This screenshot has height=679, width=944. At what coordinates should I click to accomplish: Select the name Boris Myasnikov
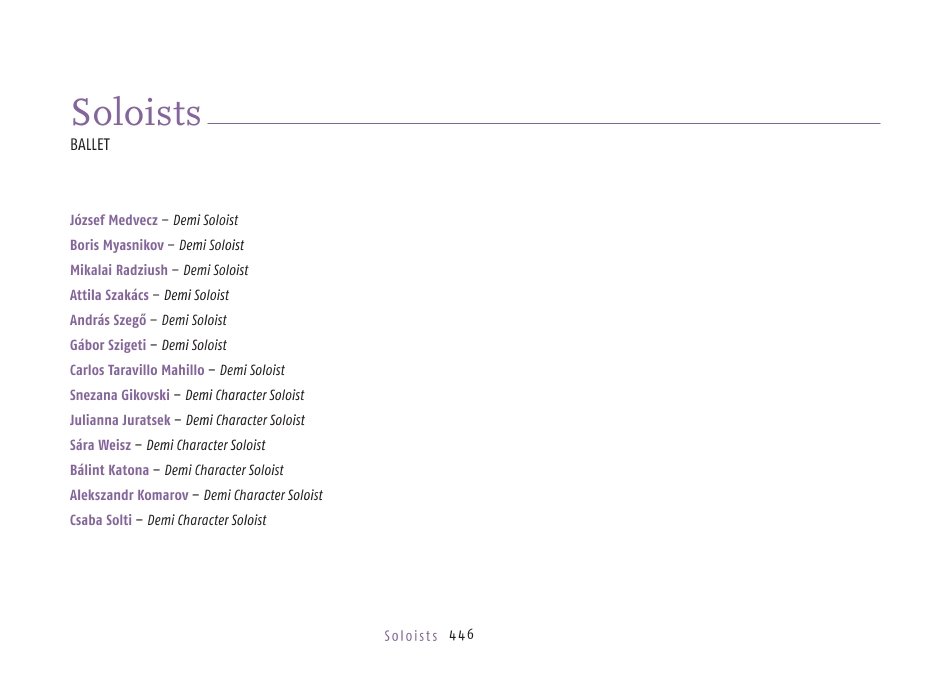[117, 246]
